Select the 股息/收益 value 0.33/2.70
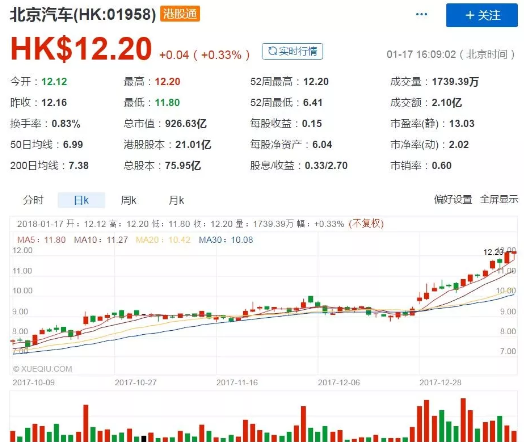The image size is (524, 442). (x=326, y=166)
